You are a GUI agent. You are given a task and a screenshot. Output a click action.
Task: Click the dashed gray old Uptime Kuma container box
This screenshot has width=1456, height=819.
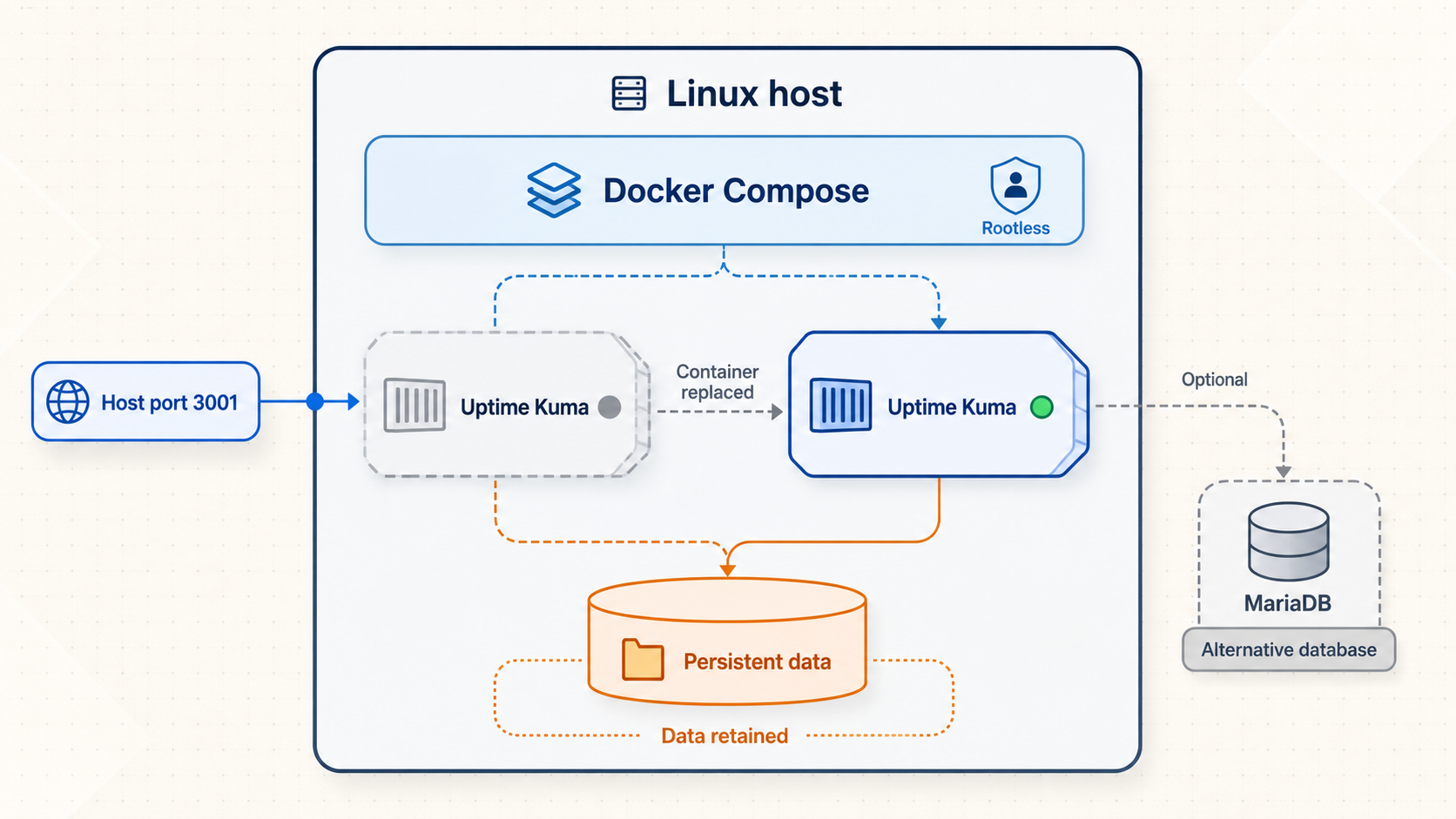[507, 404]
